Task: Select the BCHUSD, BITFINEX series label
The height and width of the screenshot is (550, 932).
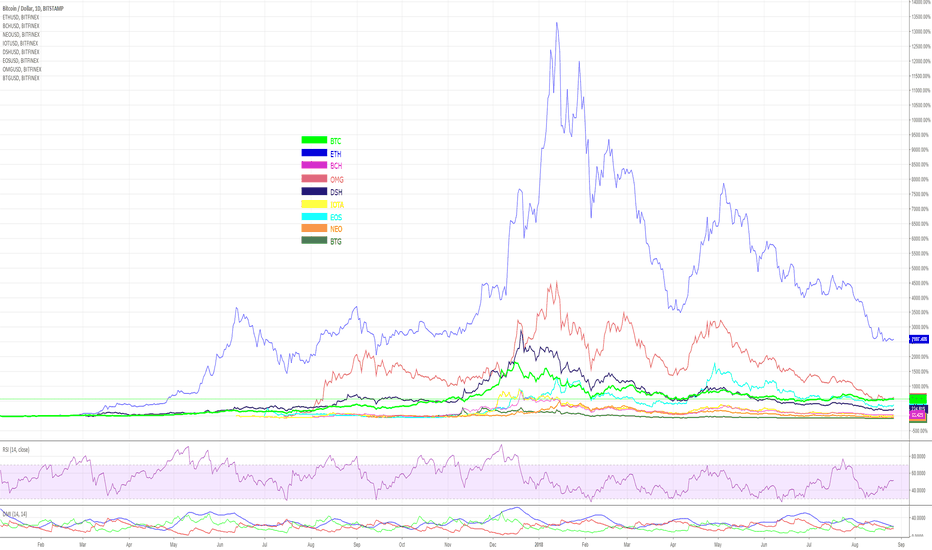Action: tap(21, 26)
